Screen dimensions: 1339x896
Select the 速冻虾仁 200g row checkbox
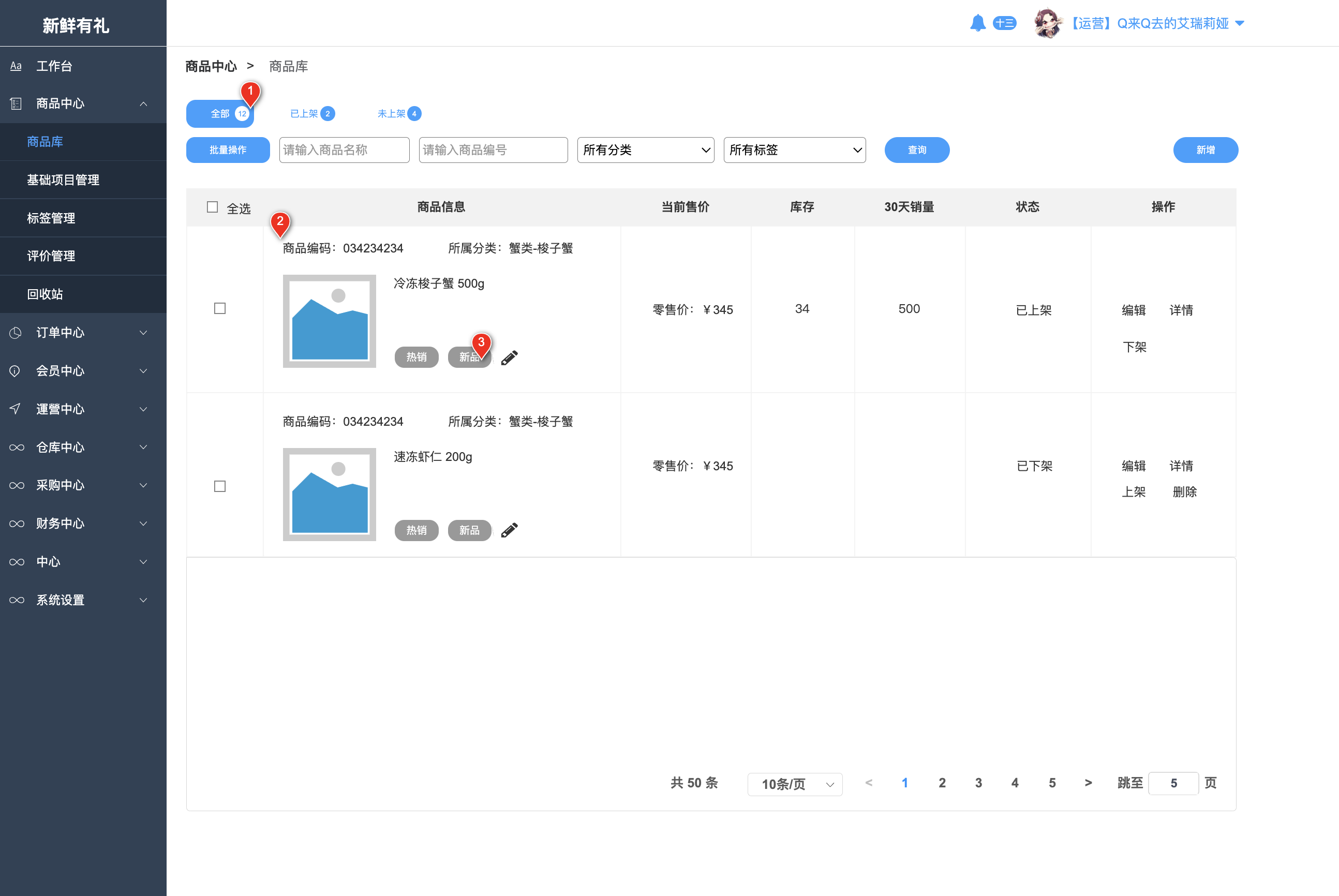[220, 486]
